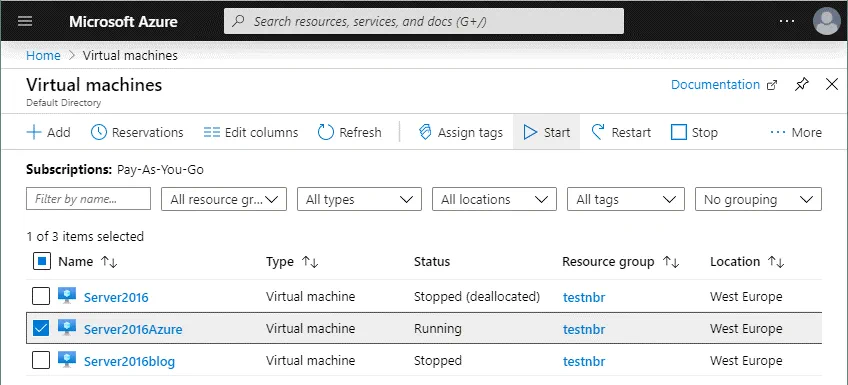The image size is (848, 385).
Task: Uncheck the Server2016Azure row checkbox
Action: 41,328
